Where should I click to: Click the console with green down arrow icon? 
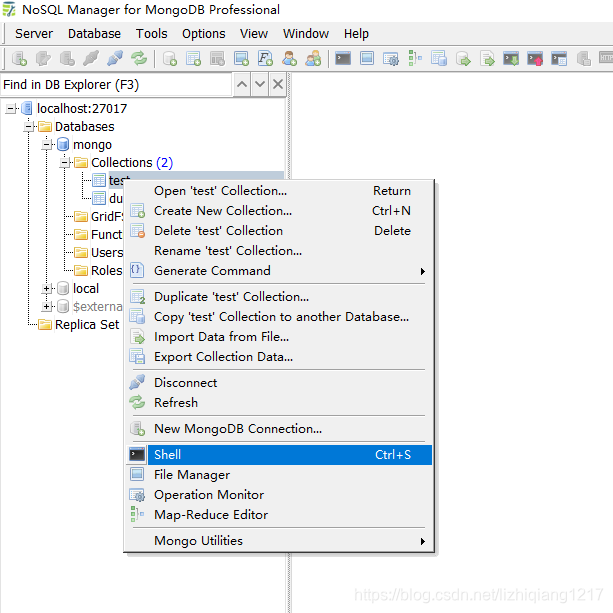(511, 59)
